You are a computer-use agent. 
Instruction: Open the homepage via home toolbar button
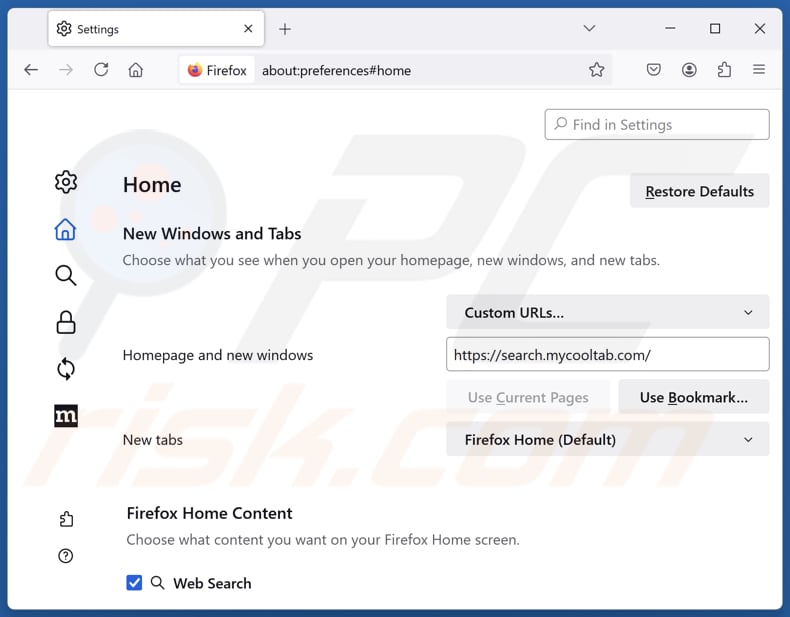tap(136, 70)
